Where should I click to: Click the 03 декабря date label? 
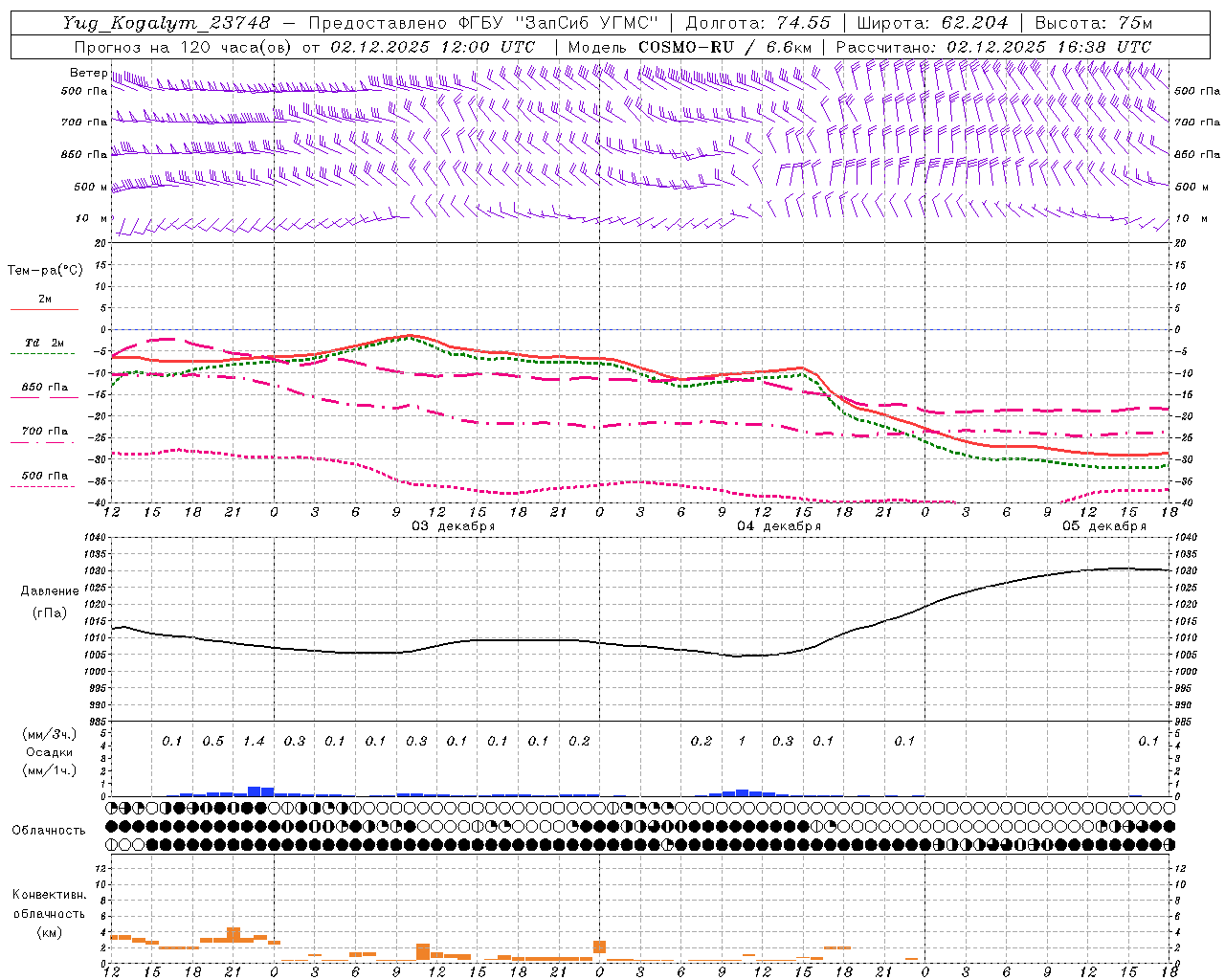[x=454, y=526]
